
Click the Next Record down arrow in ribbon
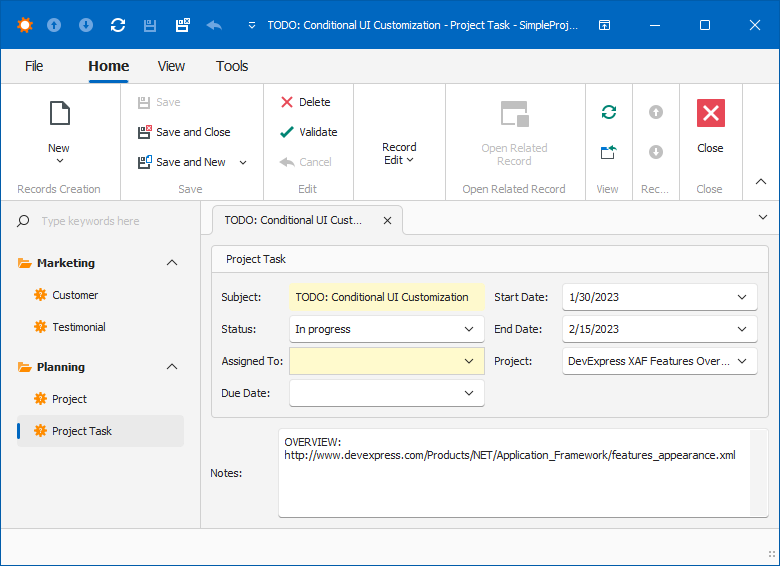[656, 152]
